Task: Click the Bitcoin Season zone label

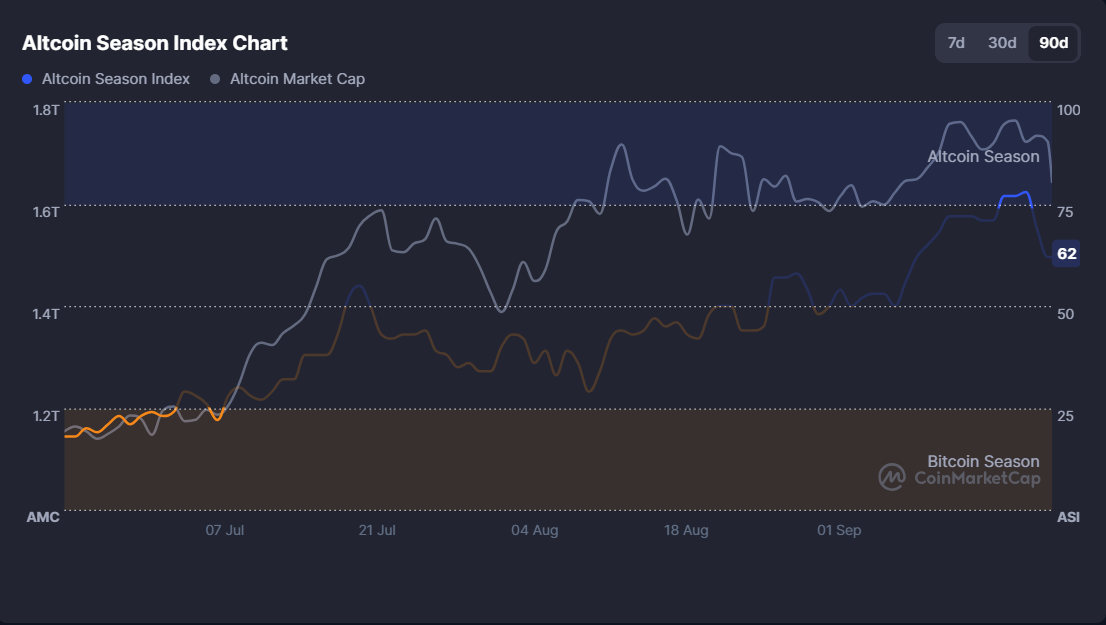Action: pyautogui.click(x=984, y=461)
